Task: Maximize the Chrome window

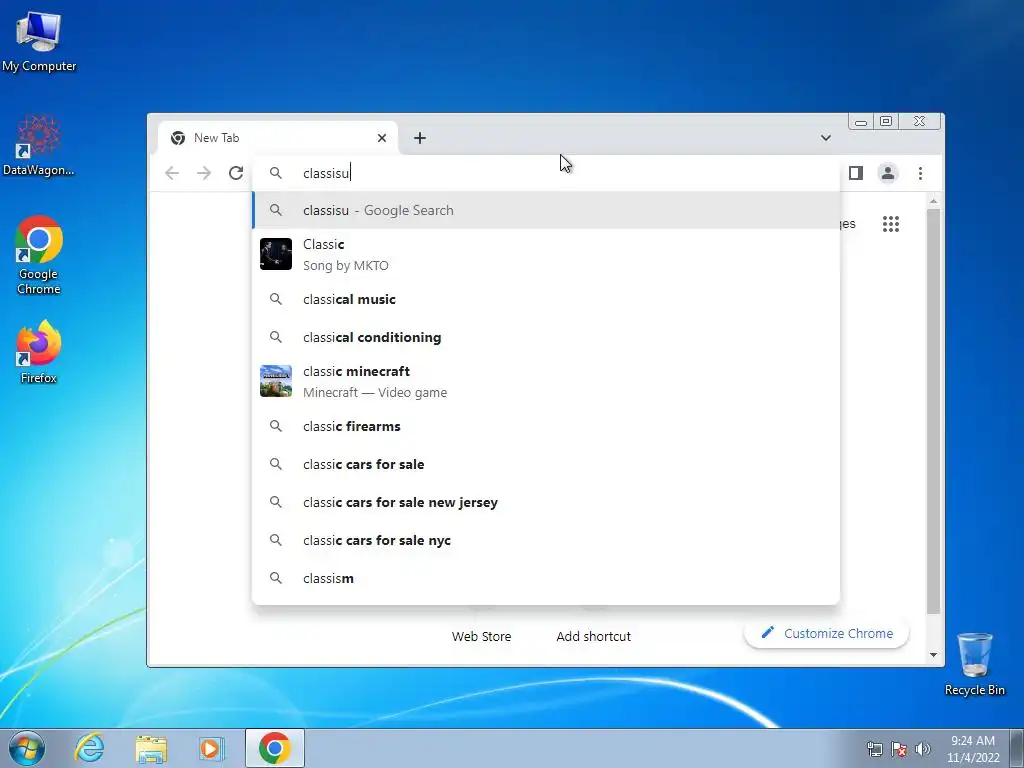Action: pyautogui.click(x=886, y=121)
